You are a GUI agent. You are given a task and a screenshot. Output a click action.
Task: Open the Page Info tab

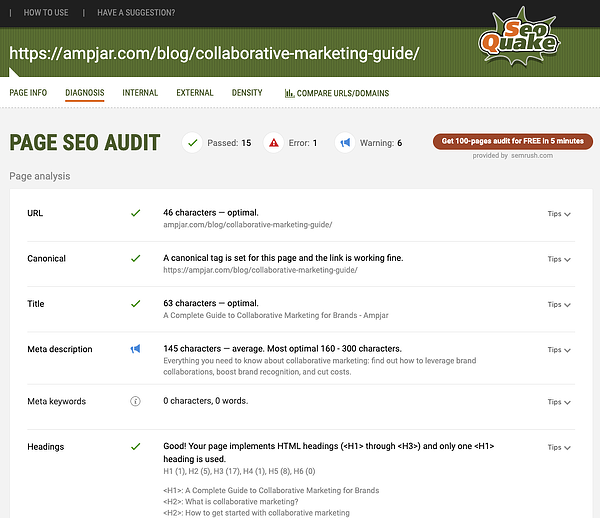[x=28, y=93]
